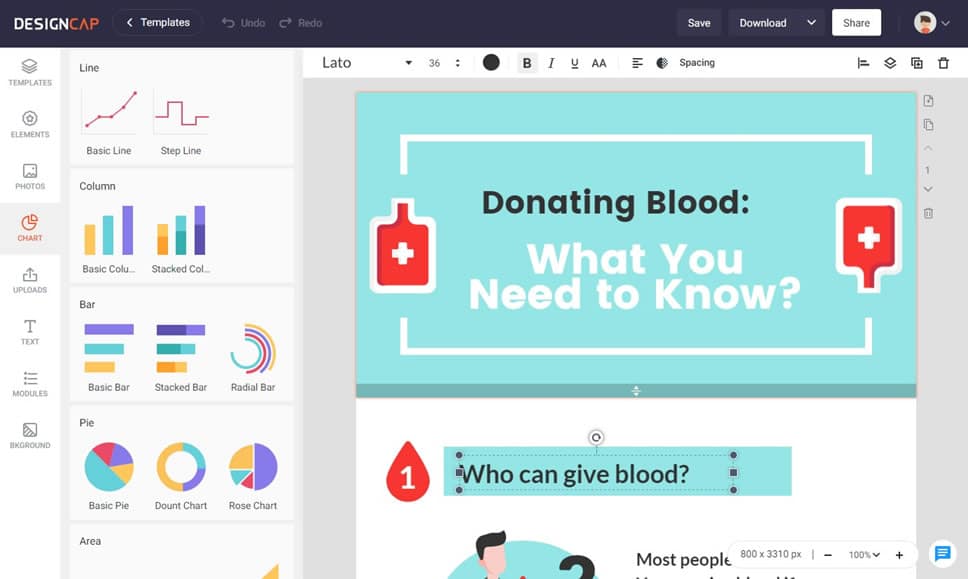Toggle underline text formatting
The width and height of the screenshot is (968, 579).
tap(574, 63)
